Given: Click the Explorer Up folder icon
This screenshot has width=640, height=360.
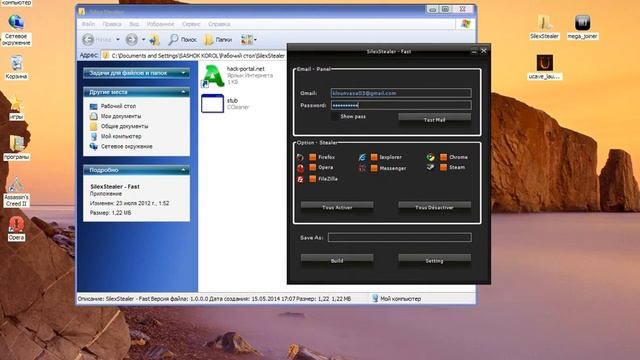Looking at the screenshot, I should (x=154, y=40).
